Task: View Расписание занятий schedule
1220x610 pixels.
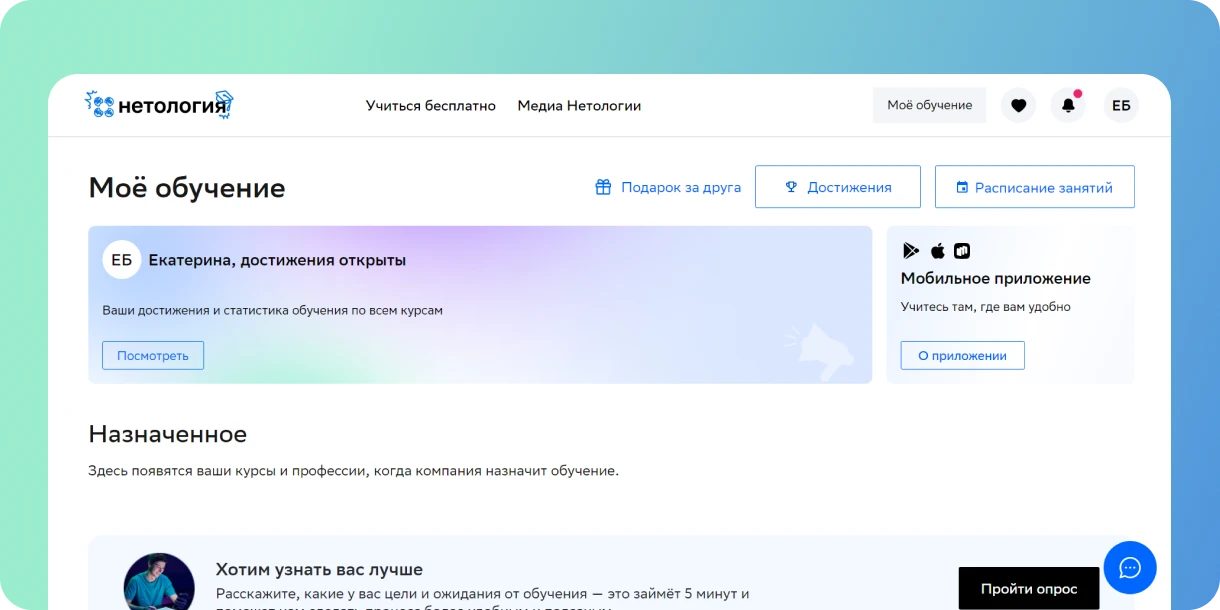Action: (1034, 187)
